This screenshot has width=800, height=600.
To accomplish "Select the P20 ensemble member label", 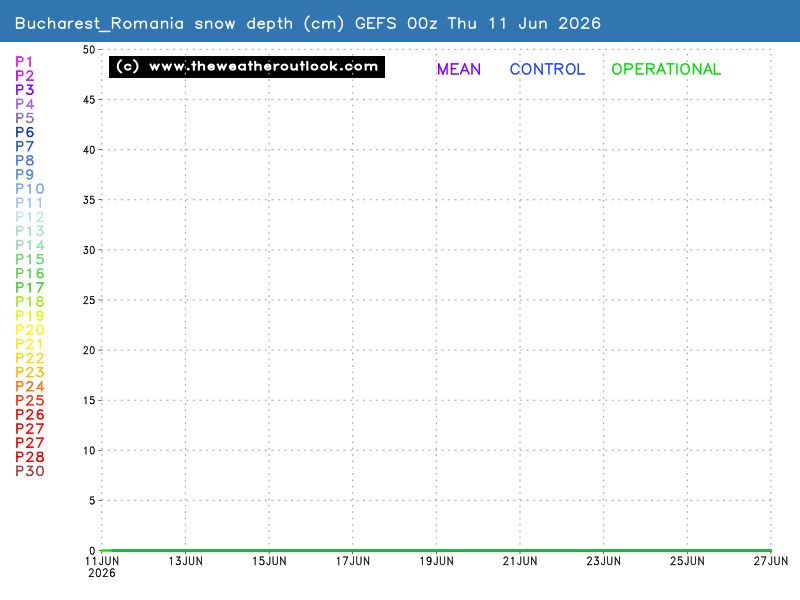I will 30,330.
